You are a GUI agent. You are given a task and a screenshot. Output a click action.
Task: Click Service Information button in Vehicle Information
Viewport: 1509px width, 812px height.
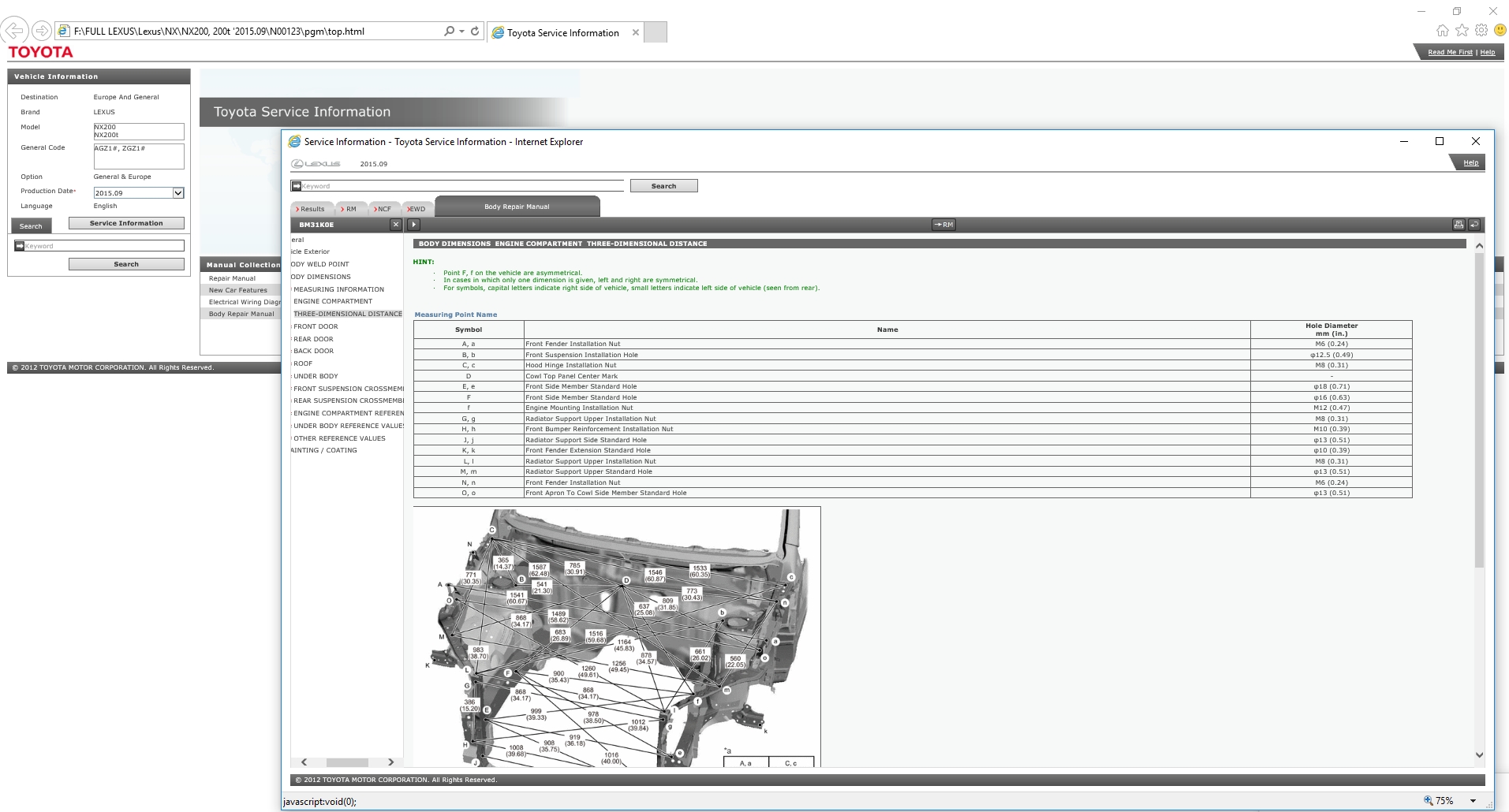pyautogui.click(x=126, y=223)
